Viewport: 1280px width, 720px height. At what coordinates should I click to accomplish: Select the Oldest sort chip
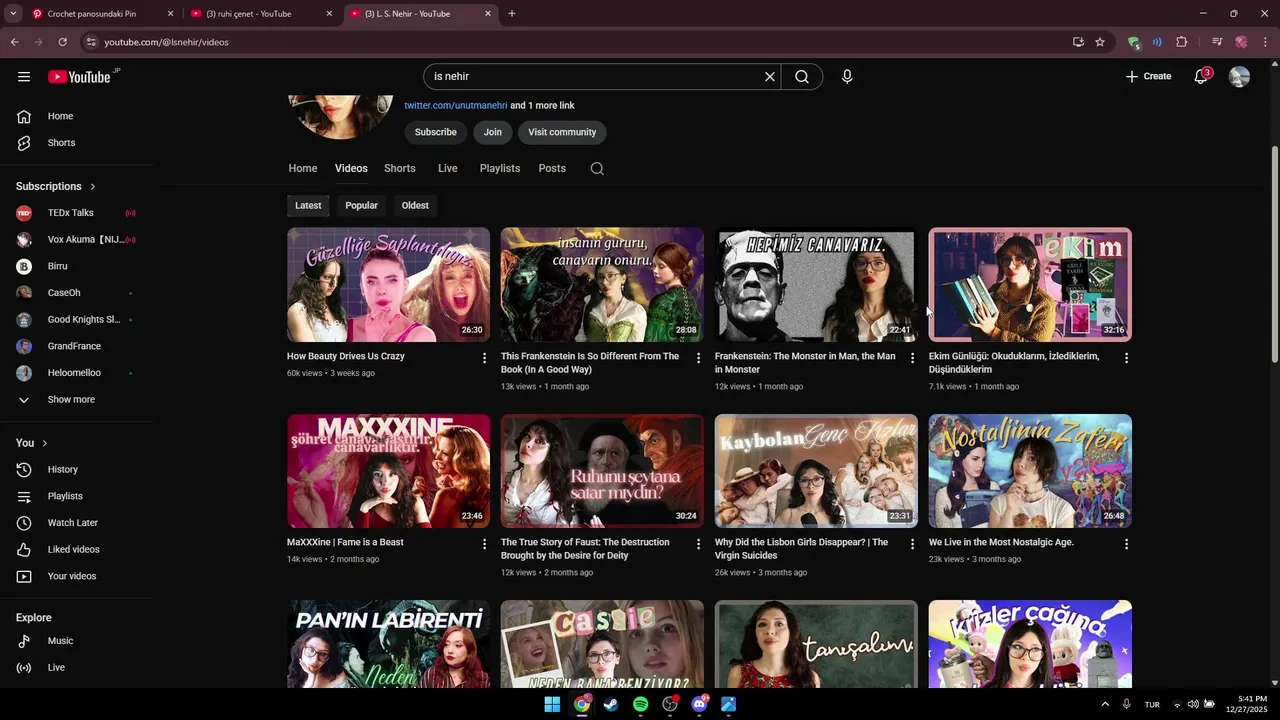pyautogui.click(x=415, y=206)
